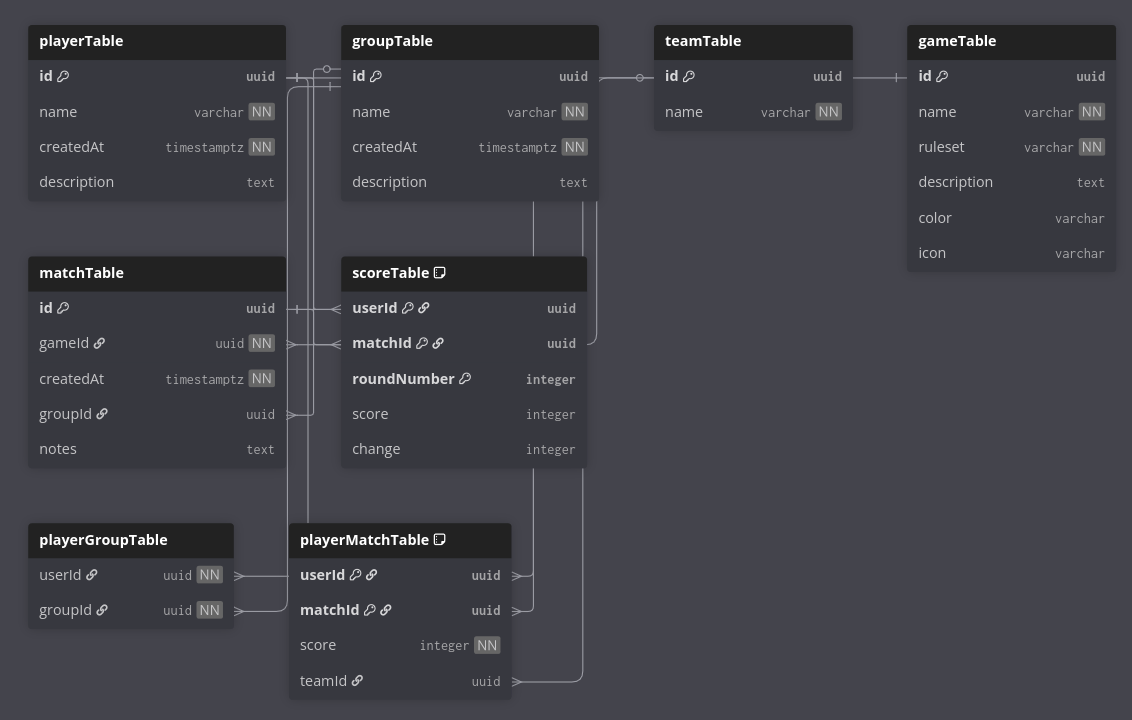Select the notes row in matchTable

point(157,449)
